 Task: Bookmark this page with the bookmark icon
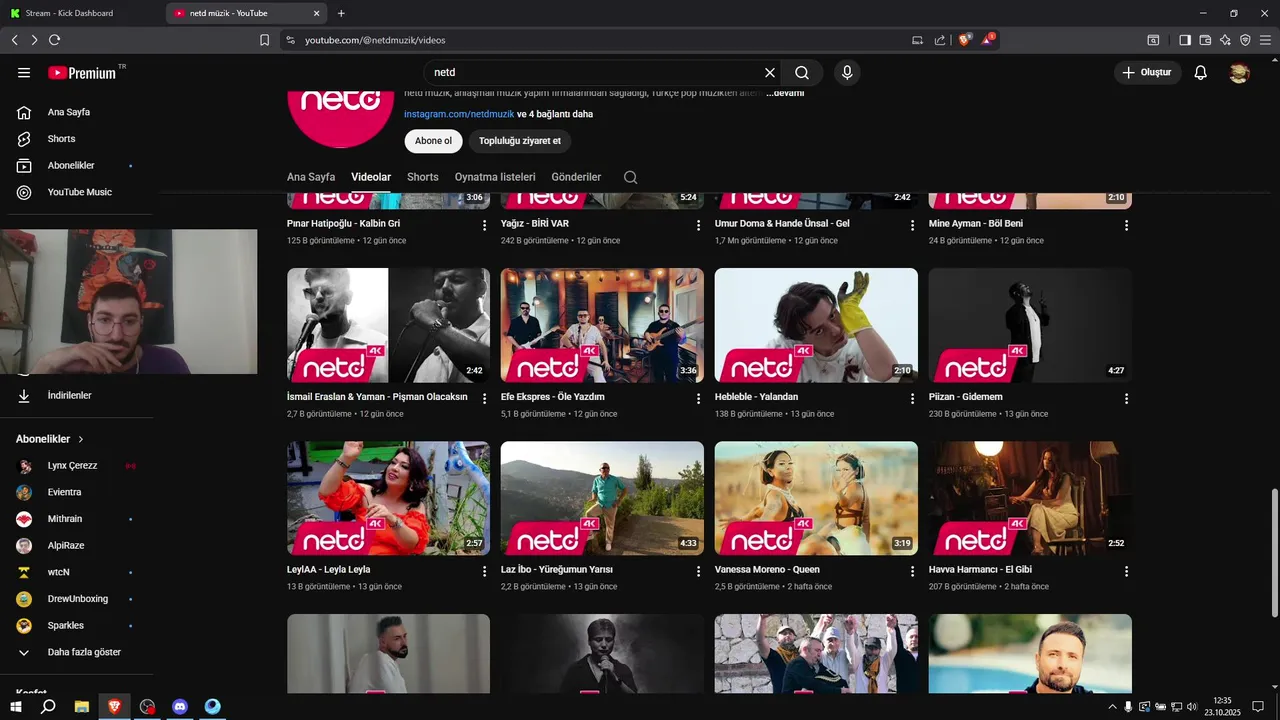(264, 40)
